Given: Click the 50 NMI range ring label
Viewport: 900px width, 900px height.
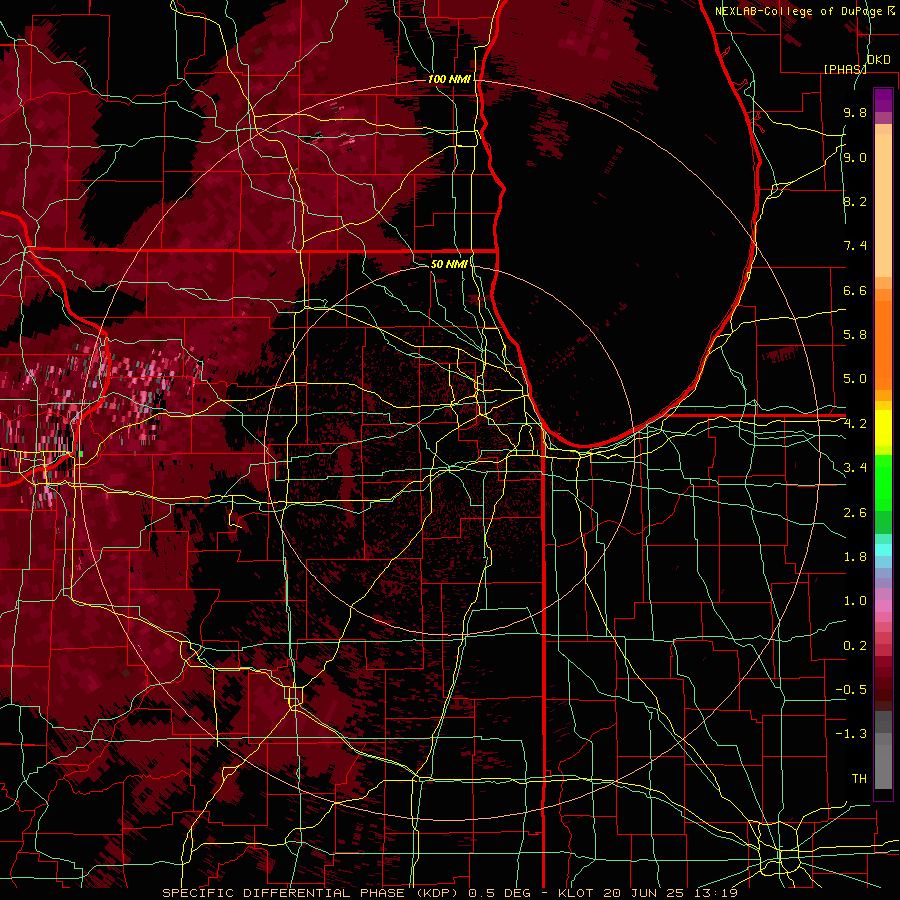Looking at the screenshot, I should tap(449, 264).
